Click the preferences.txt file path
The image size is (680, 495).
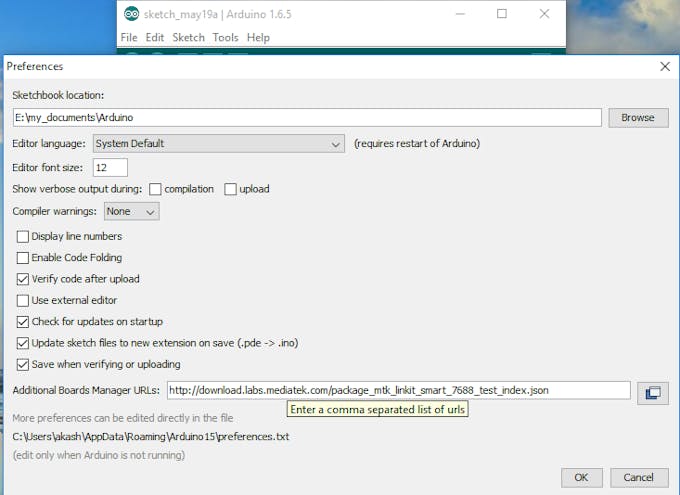(150, 436)
